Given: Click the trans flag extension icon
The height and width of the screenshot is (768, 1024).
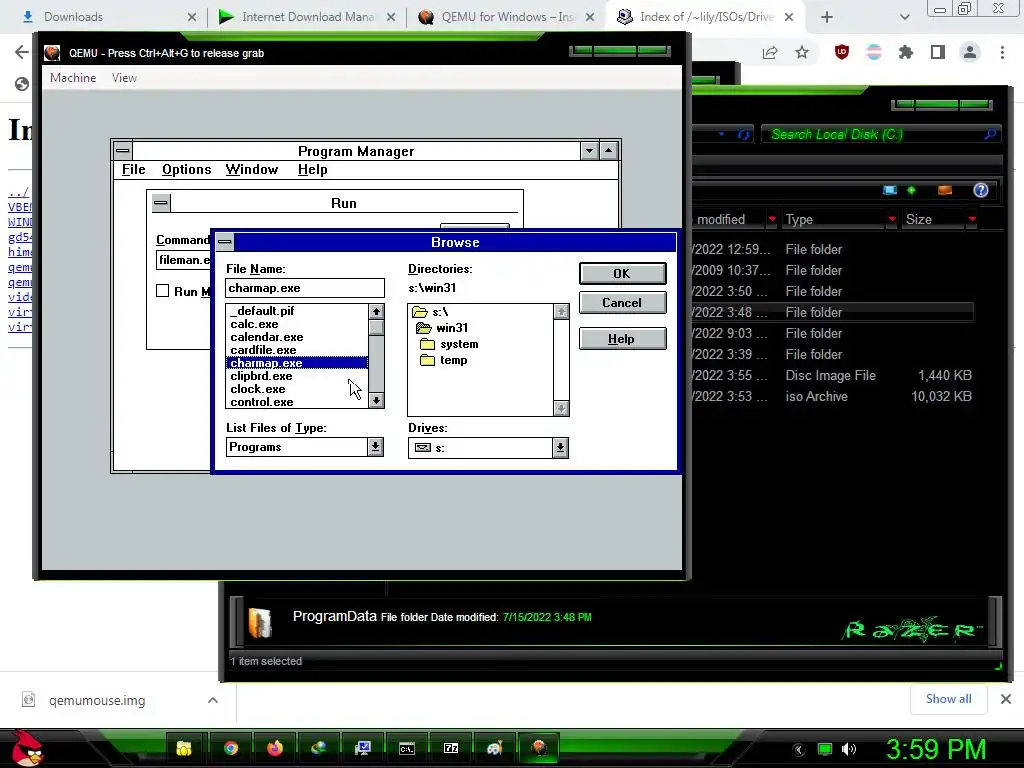Looking at the screenshot, I should coord(874,52).
